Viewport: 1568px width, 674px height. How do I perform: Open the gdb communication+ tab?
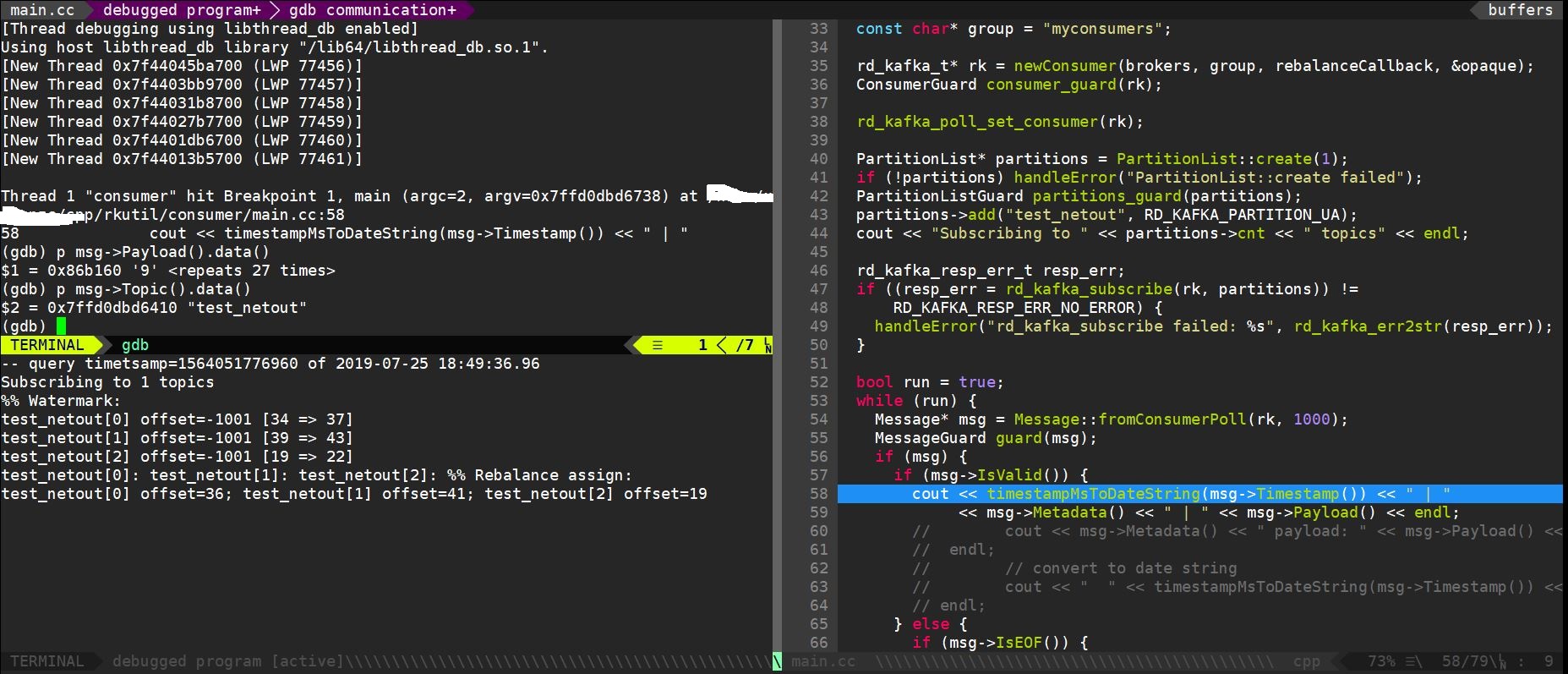click(x=372, y=10)
